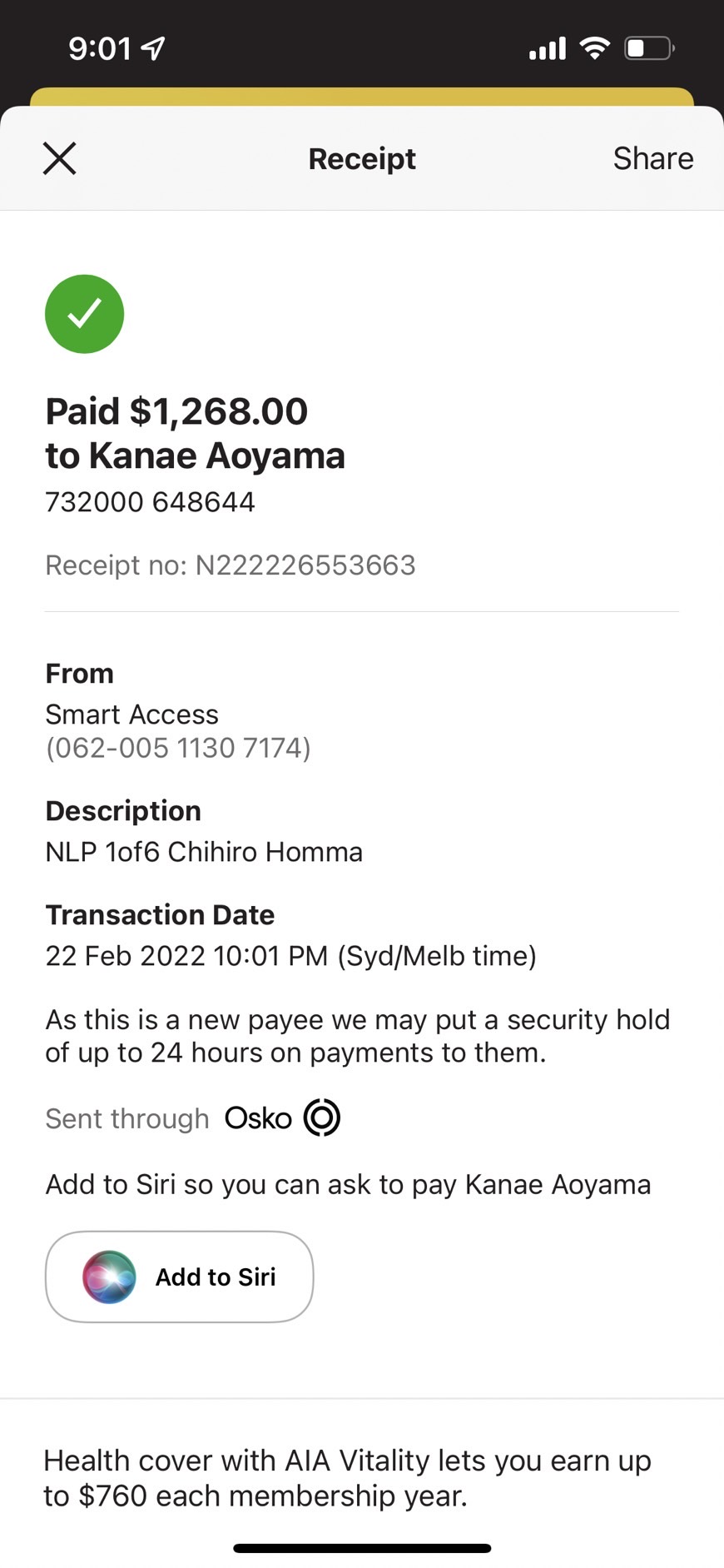
Task: Tap the cellular signal bars icon
Action: (x=547, y=49)
